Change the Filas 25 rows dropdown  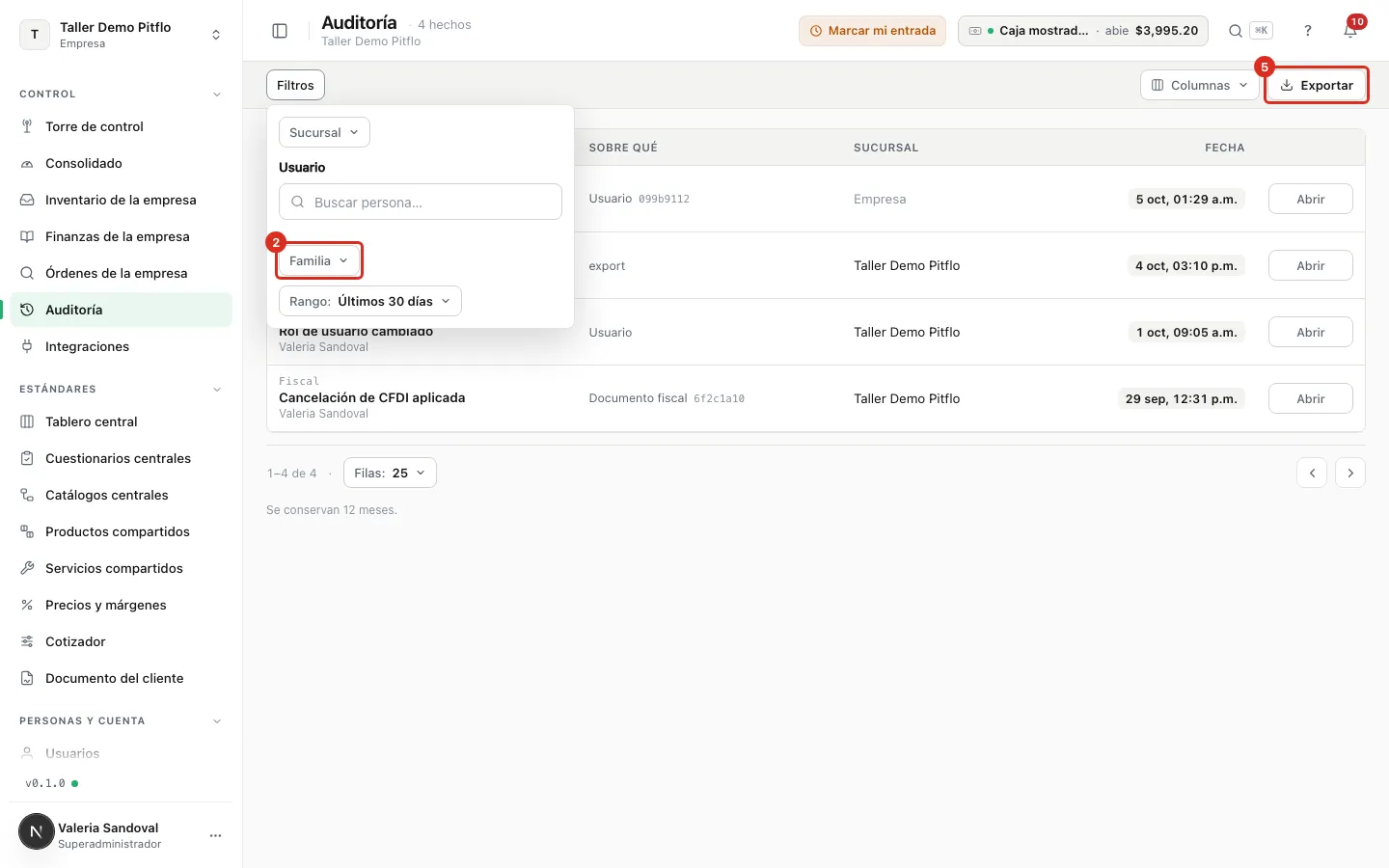point(390,473)
